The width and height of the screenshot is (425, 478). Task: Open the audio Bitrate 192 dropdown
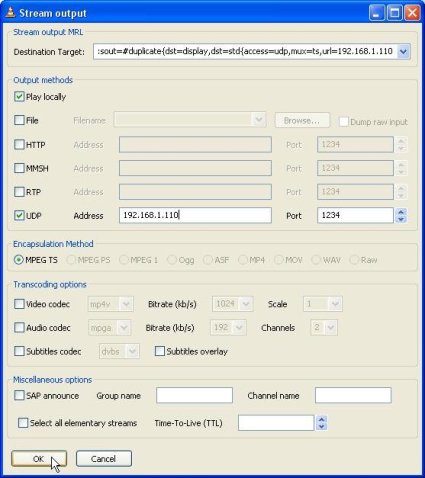click(228, 327)
